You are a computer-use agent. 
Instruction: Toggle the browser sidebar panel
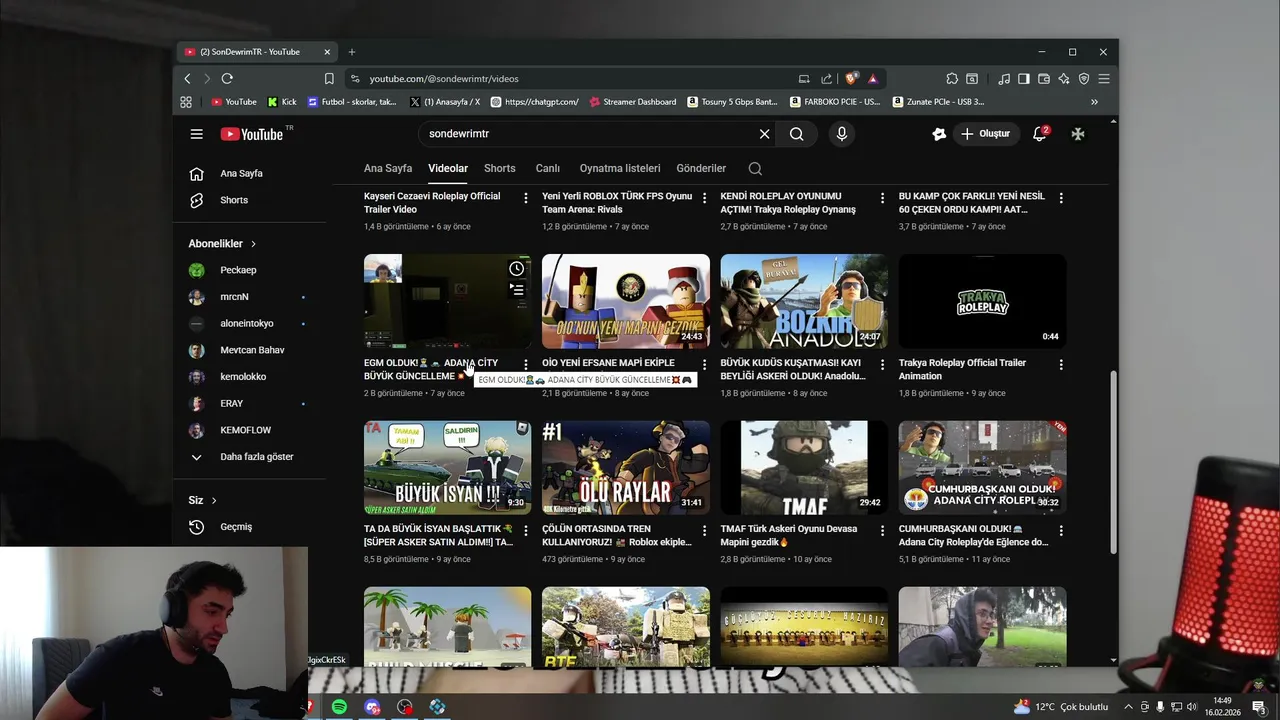click(x=1024, y=79)
